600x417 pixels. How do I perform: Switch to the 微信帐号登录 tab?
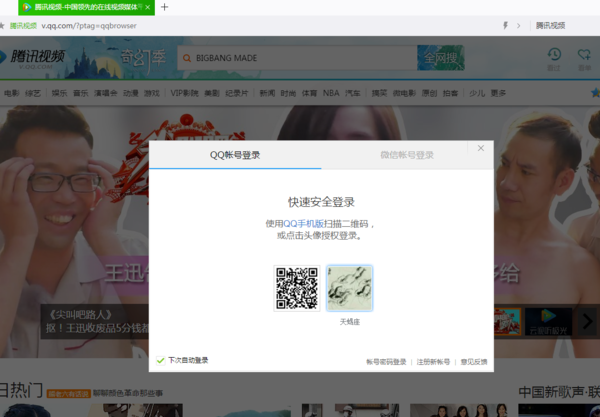(407, 155)
